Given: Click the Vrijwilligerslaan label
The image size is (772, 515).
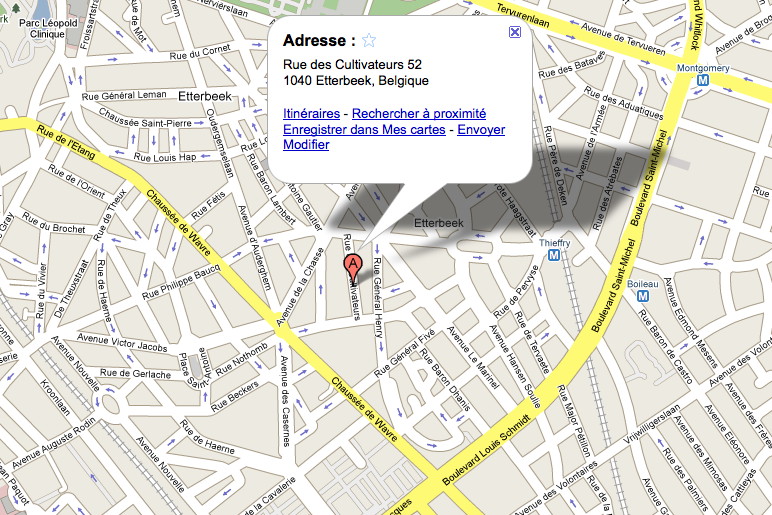Looking at the screenshot, I should click(651, 424).
